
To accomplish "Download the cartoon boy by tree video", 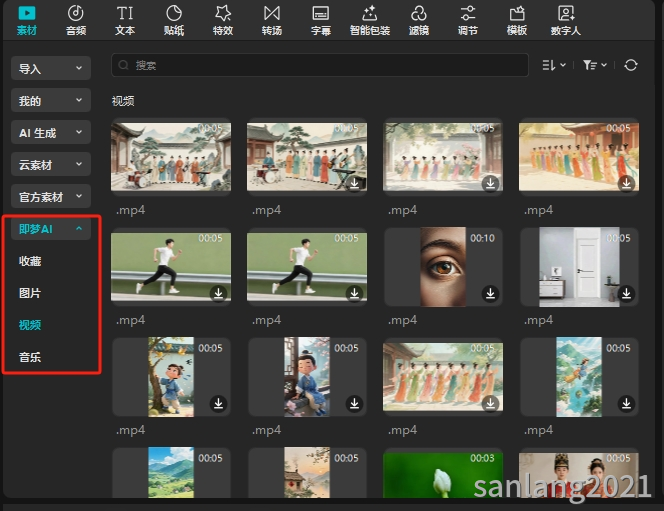I will (x=219, y=403).
